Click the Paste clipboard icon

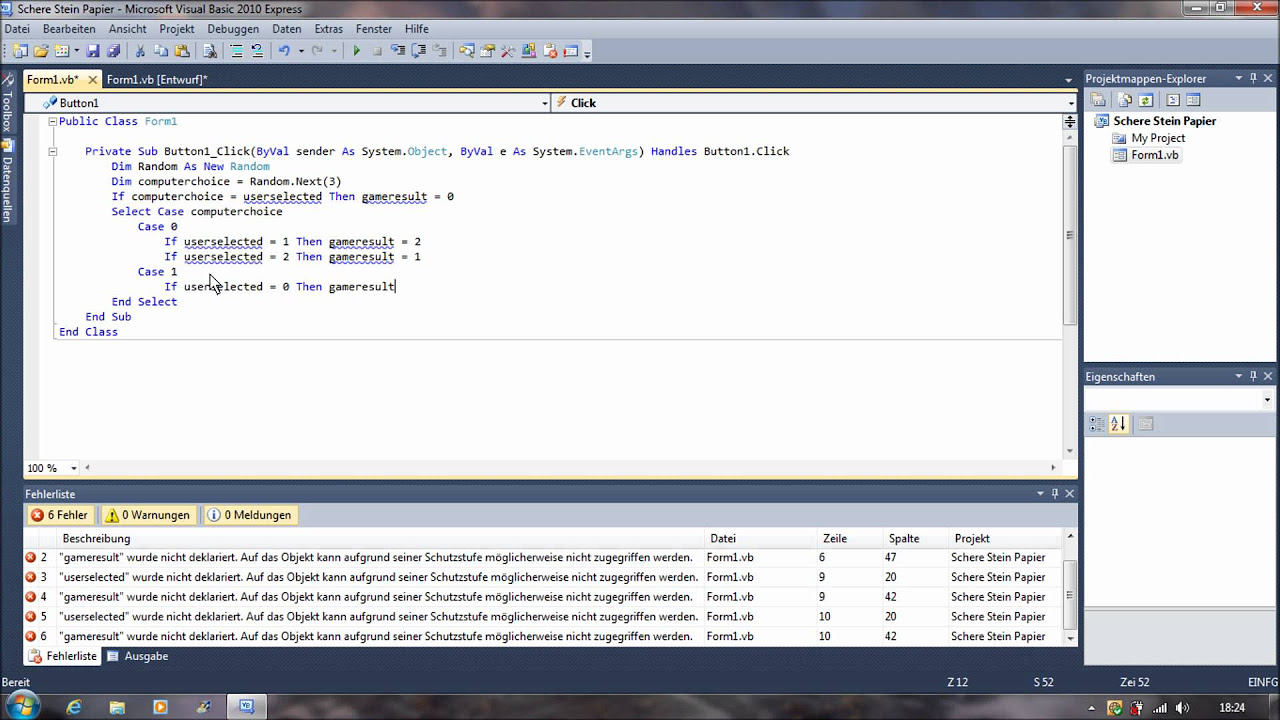pyautogui.click(x=182, y=51)
